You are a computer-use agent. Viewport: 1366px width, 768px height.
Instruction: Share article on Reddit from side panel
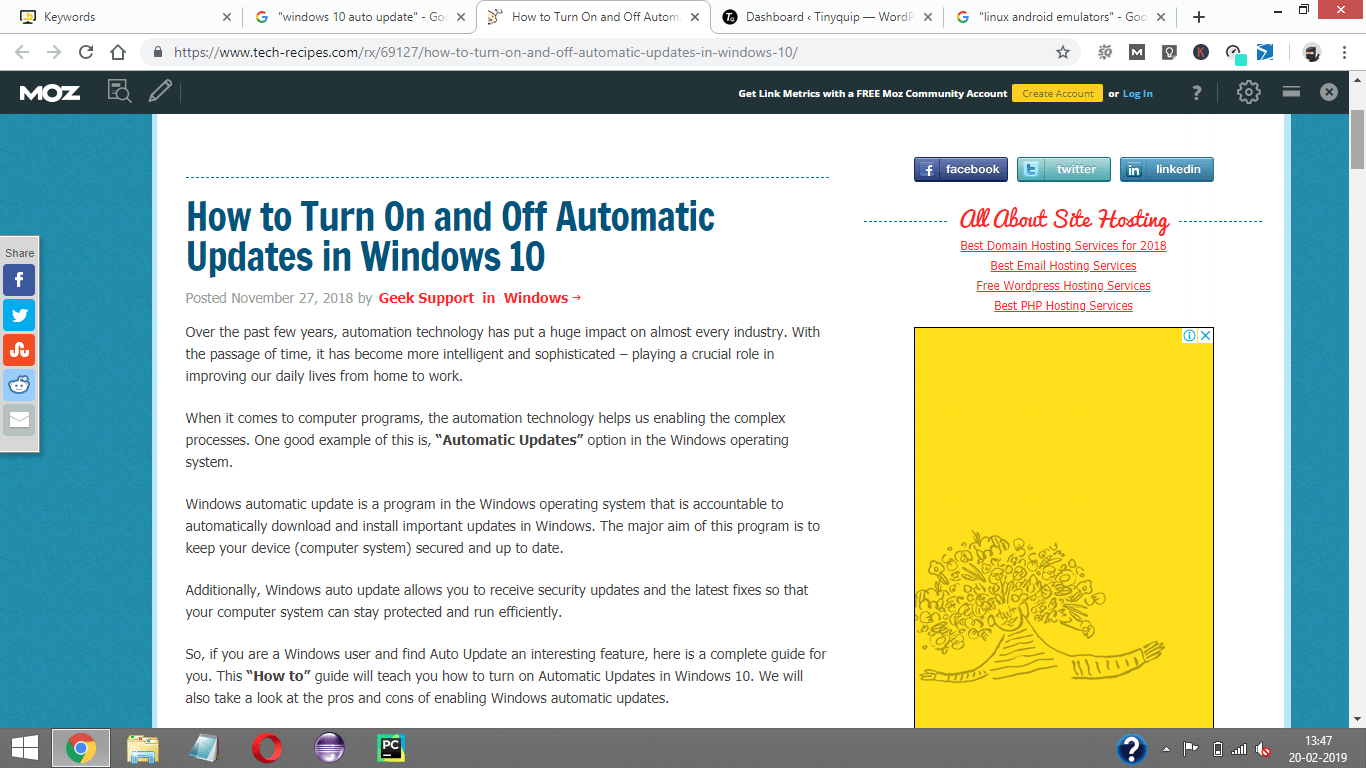[19, 384]
